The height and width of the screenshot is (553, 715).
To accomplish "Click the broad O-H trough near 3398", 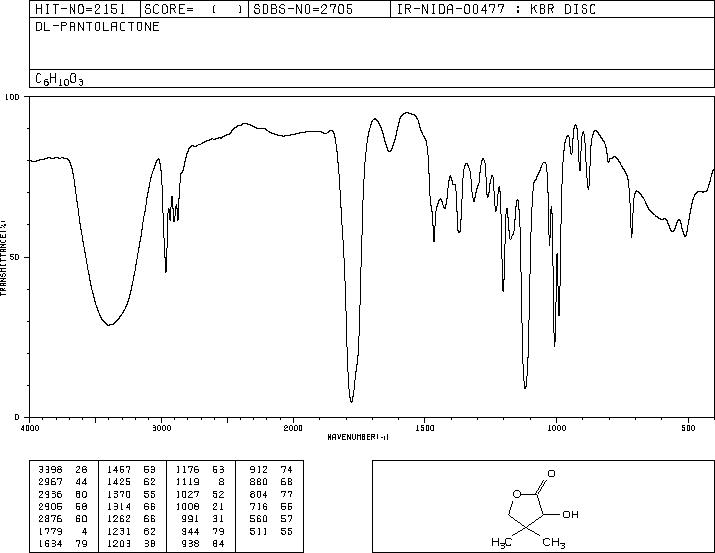I will 109,324.
